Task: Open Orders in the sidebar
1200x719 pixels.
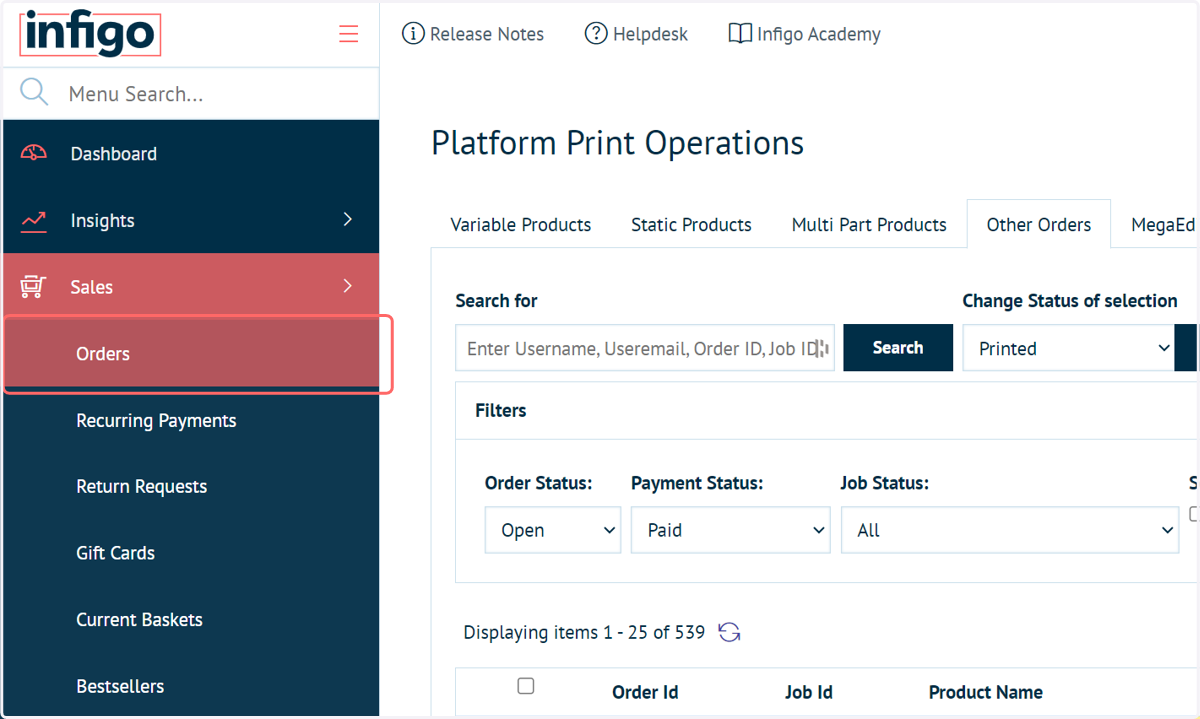Action: click(192, 354)
